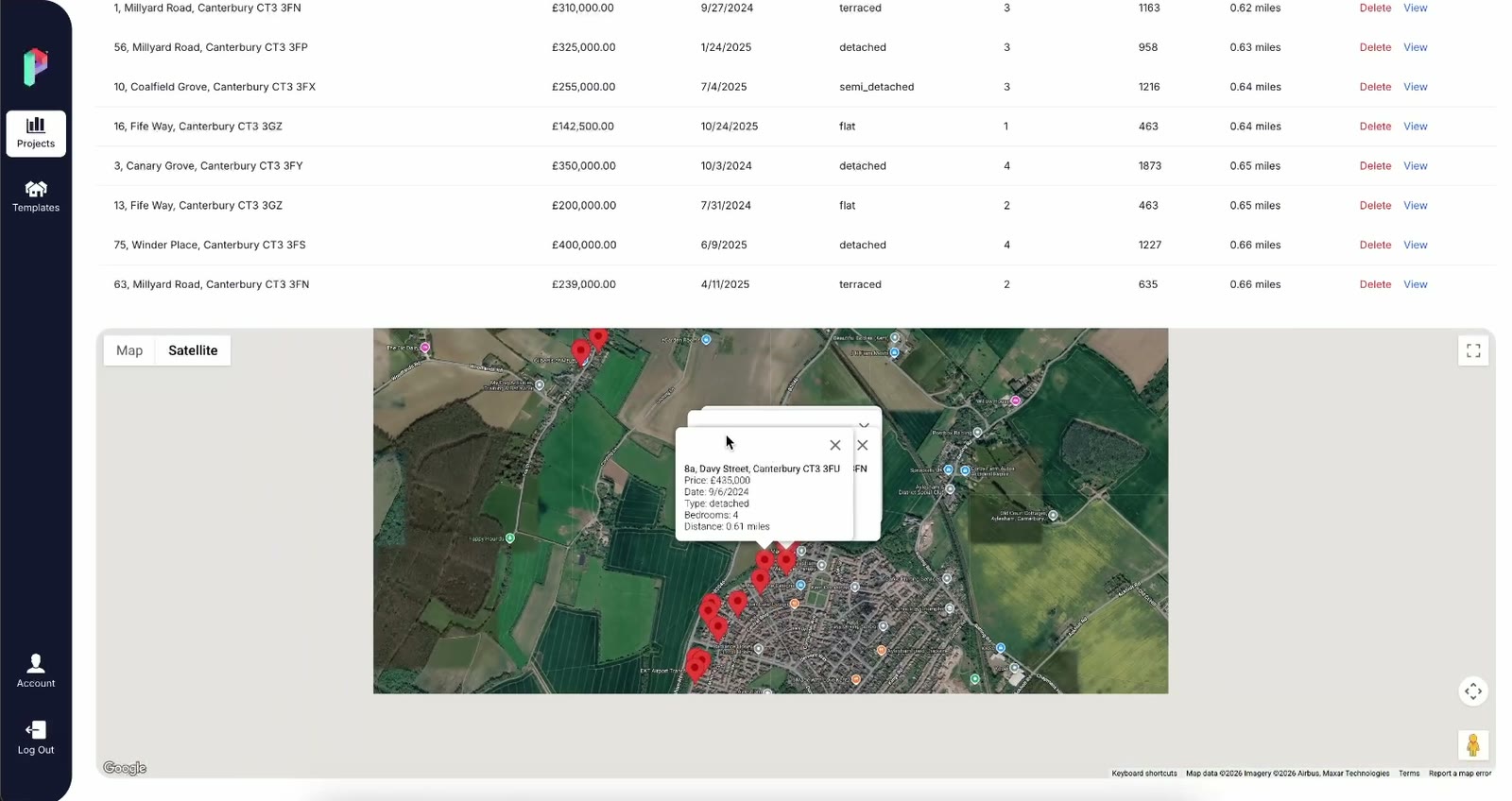Screen dimensions: 1512x801
Task: Close the 8a Davy Street info popup
Action: point(835,445)
